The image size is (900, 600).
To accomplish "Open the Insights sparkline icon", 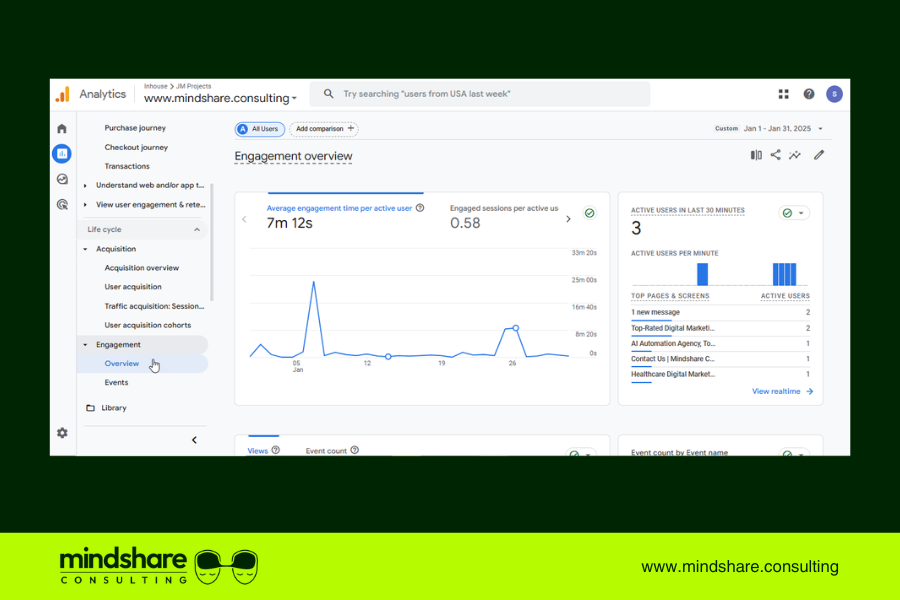I will 795,155.
